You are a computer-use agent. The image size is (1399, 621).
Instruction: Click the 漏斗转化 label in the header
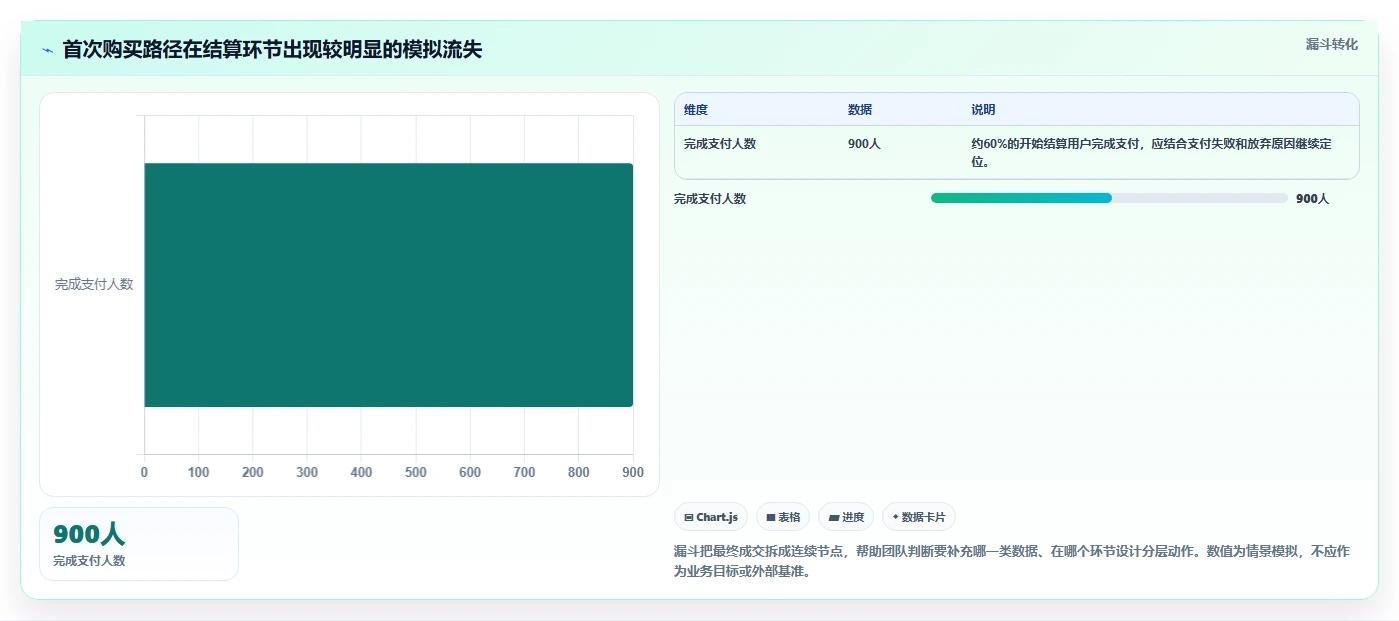click(1332, 44)
